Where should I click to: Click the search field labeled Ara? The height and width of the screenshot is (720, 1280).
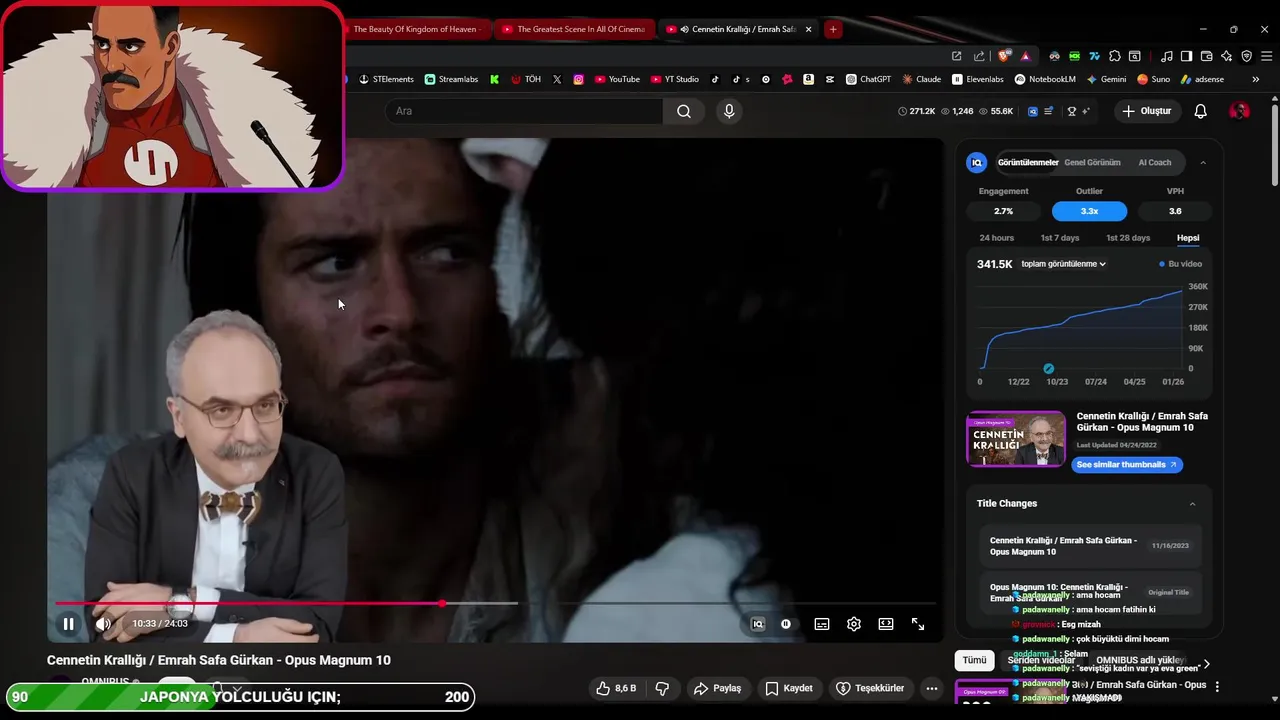coord(523,111)
